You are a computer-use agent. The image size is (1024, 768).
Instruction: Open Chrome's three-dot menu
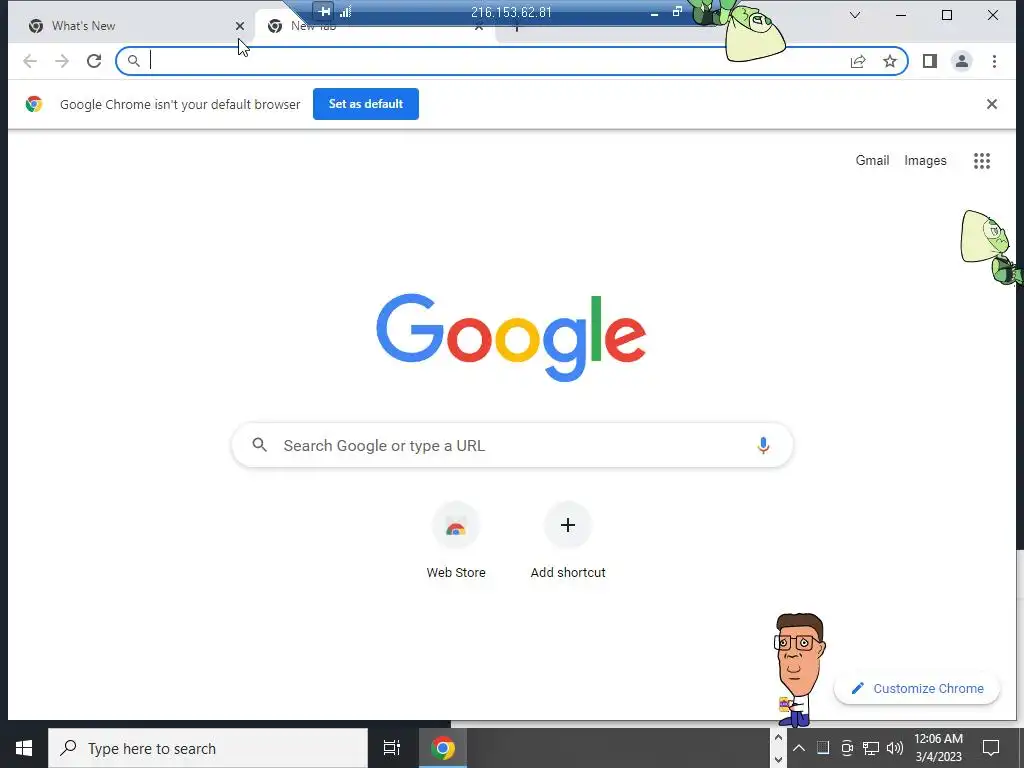(x=994, y=61)
